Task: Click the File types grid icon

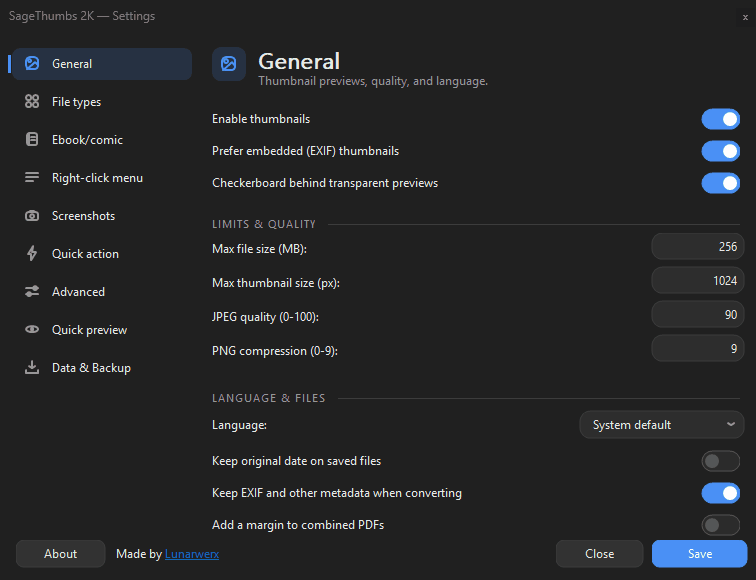Action: point(32,101)
